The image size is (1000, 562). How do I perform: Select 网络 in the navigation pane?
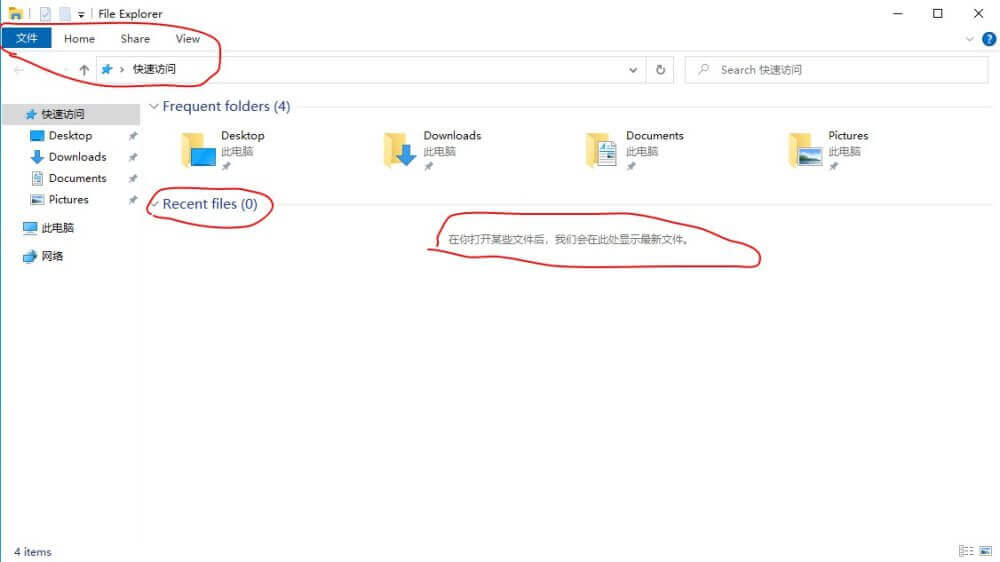click(x=52, y=256)
